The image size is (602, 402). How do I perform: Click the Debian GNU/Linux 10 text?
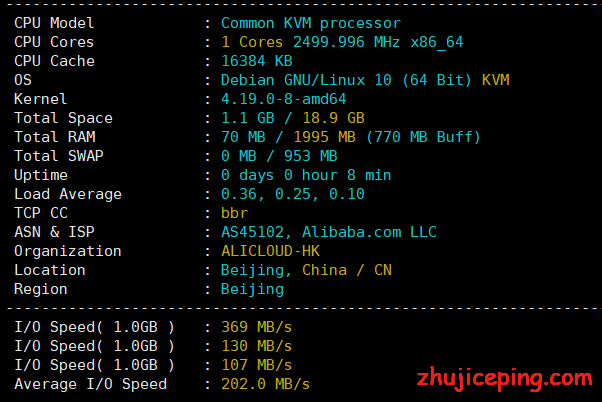click(306, 80)
